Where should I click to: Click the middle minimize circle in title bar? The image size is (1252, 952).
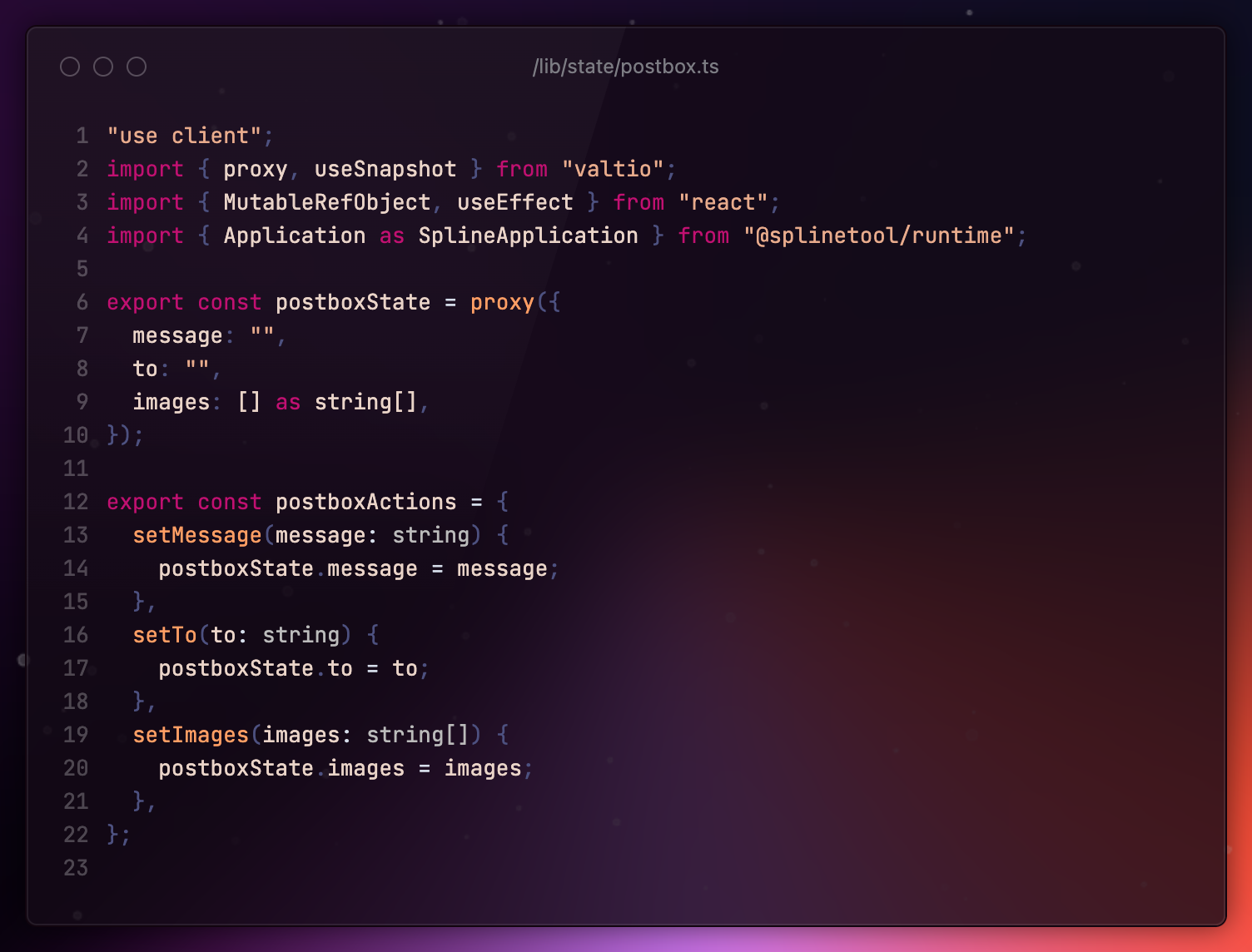pyautogui.click(x=103, y=67)
